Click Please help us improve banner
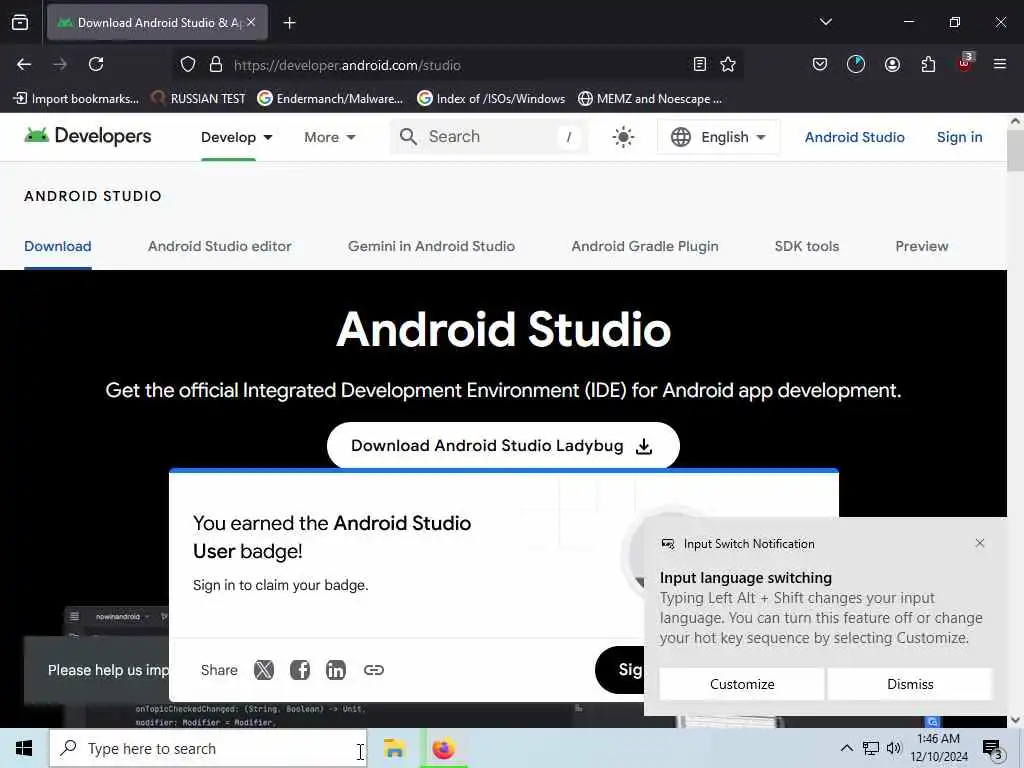 97,670
